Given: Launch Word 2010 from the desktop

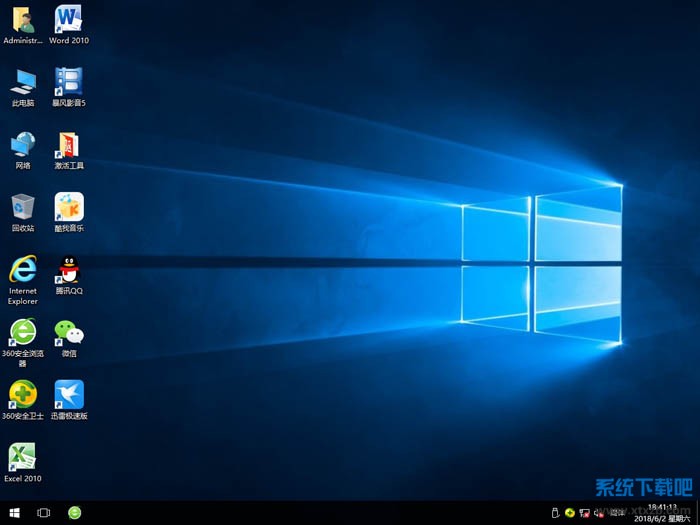Looking at the screenshot, I should (68, 20).
